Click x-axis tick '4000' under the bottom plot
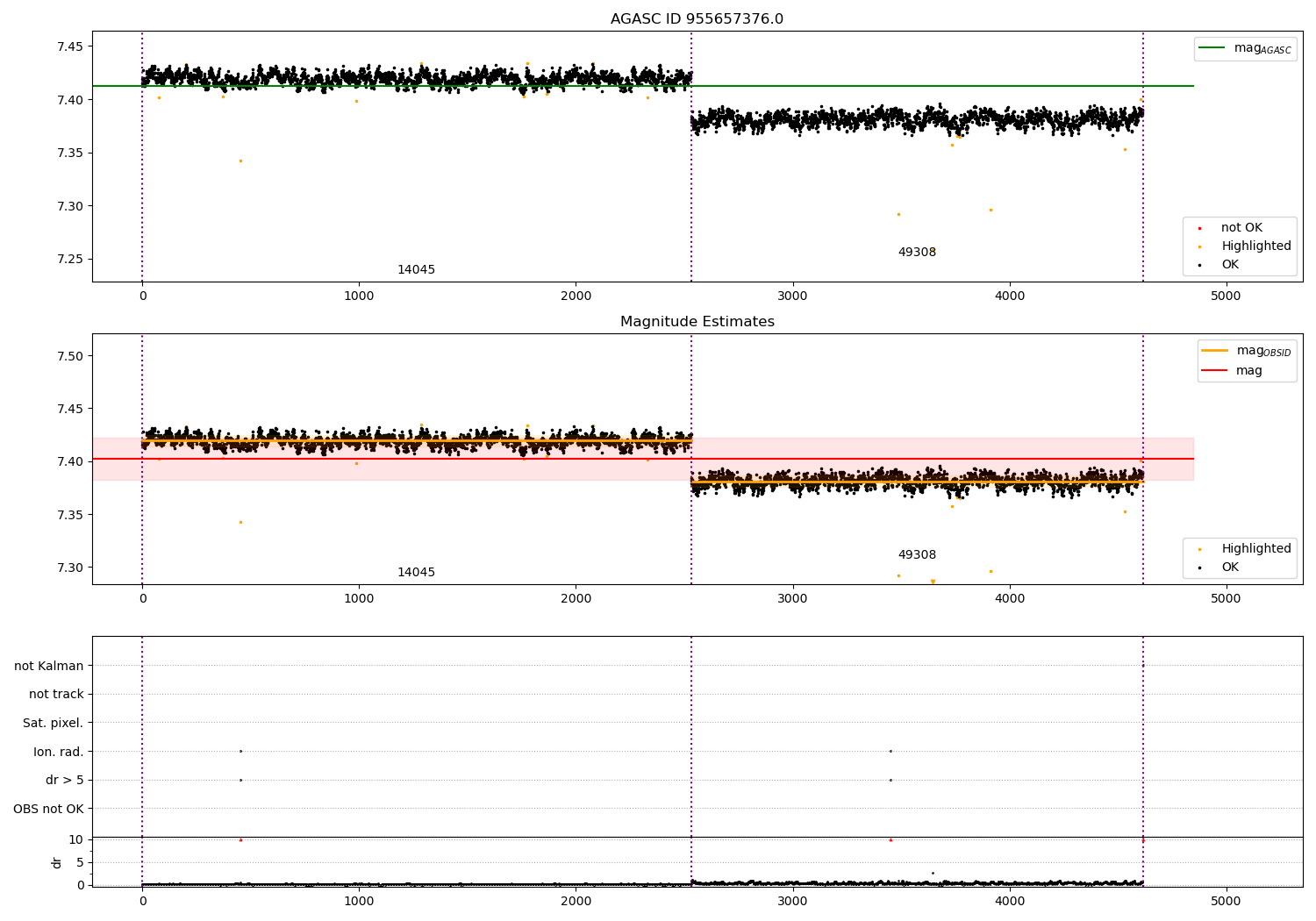The width and height of the screenshot is (1316, 921). click(1009, 902)
